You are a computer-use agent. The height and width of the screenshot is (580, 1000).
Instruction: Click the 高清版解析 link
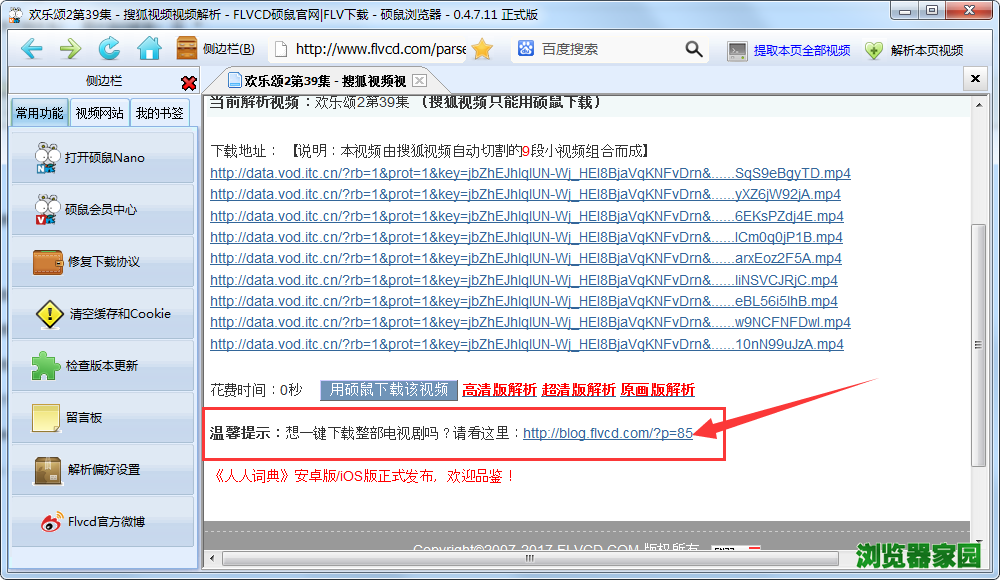(499, 390)
